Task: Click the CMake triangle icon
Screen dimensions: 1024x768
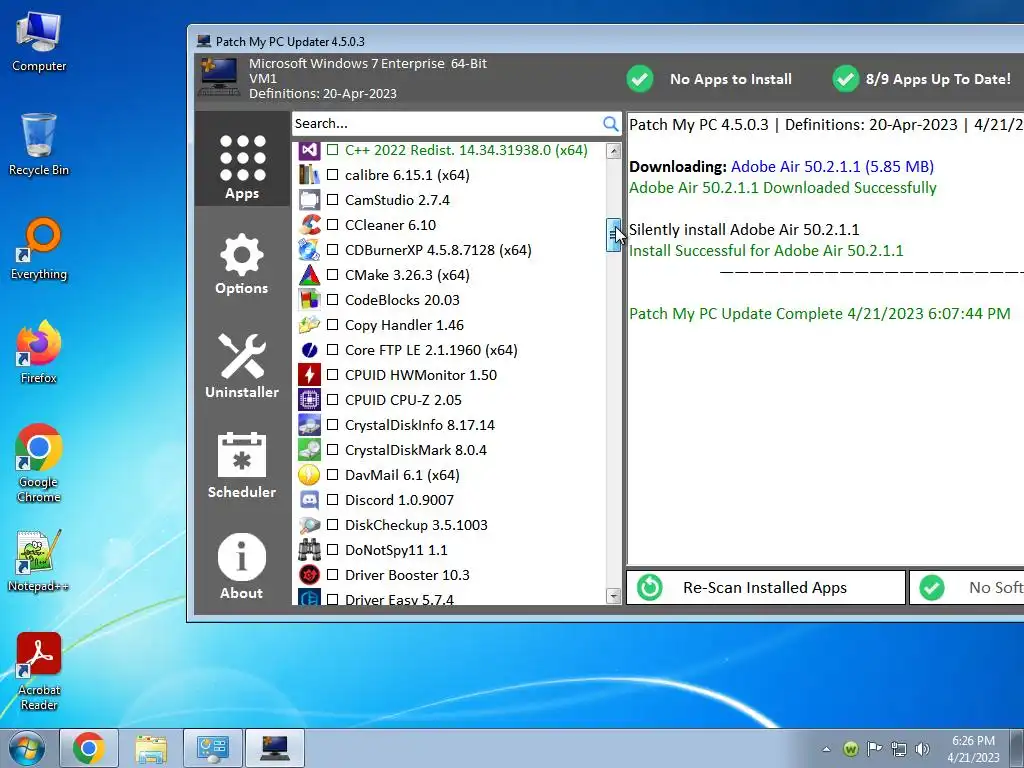Action: 309,275
